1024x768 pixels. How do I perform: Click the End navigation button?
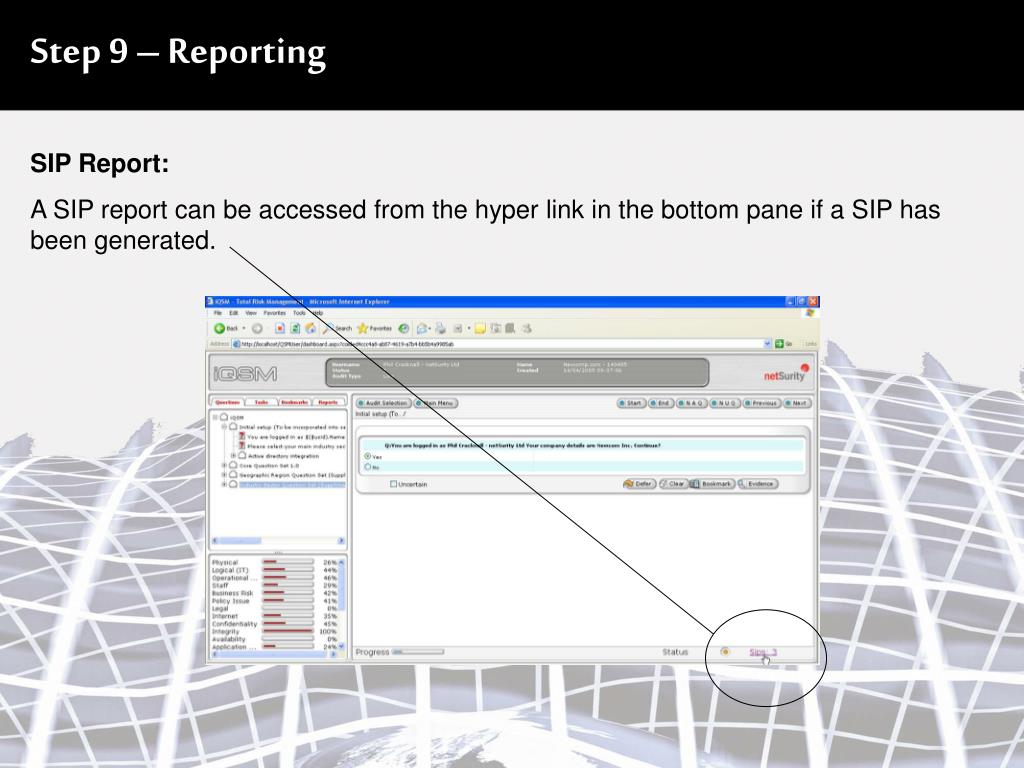[x=661, y=403]
